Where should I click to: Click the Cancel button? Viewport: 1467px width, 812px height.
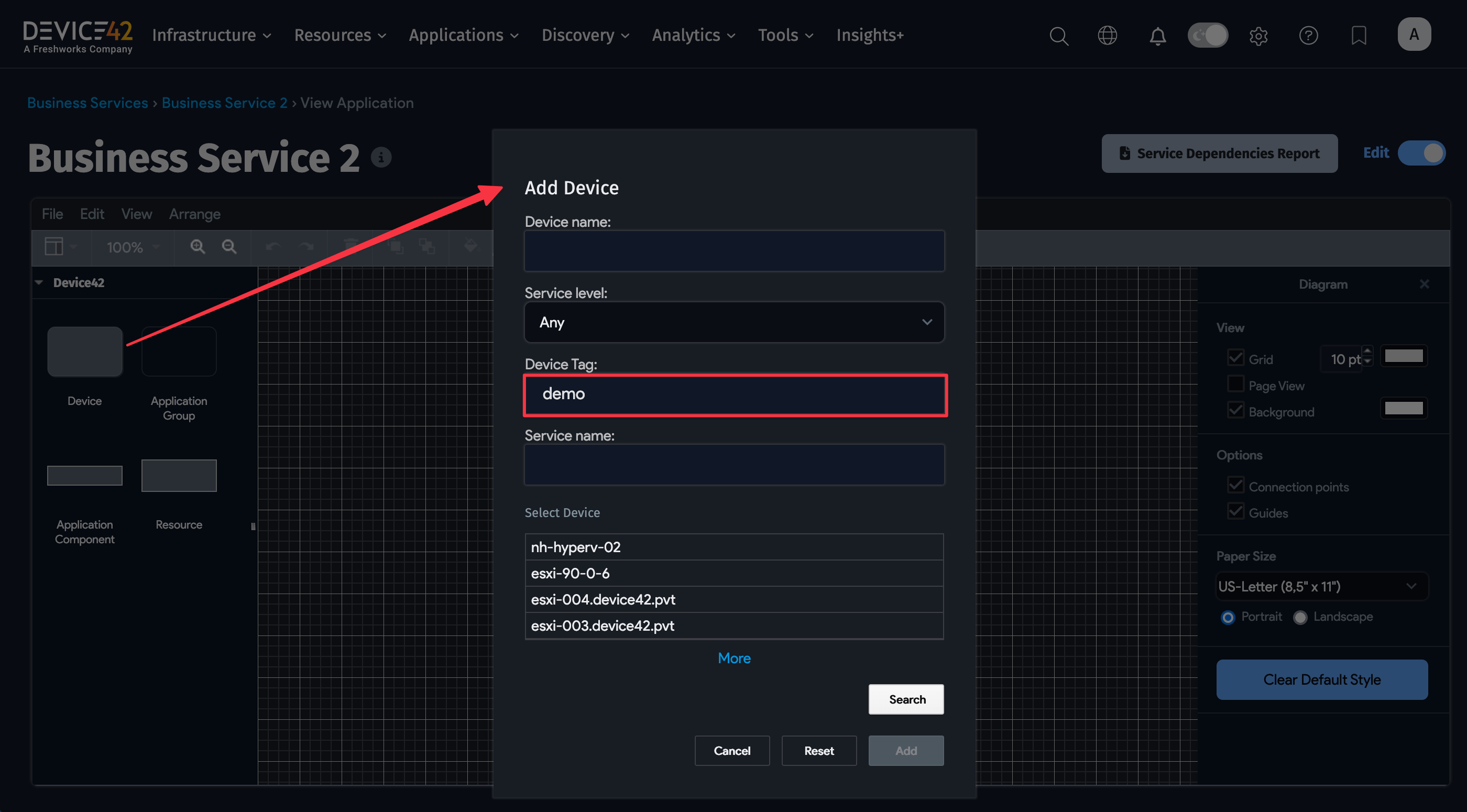pos(732,751)
